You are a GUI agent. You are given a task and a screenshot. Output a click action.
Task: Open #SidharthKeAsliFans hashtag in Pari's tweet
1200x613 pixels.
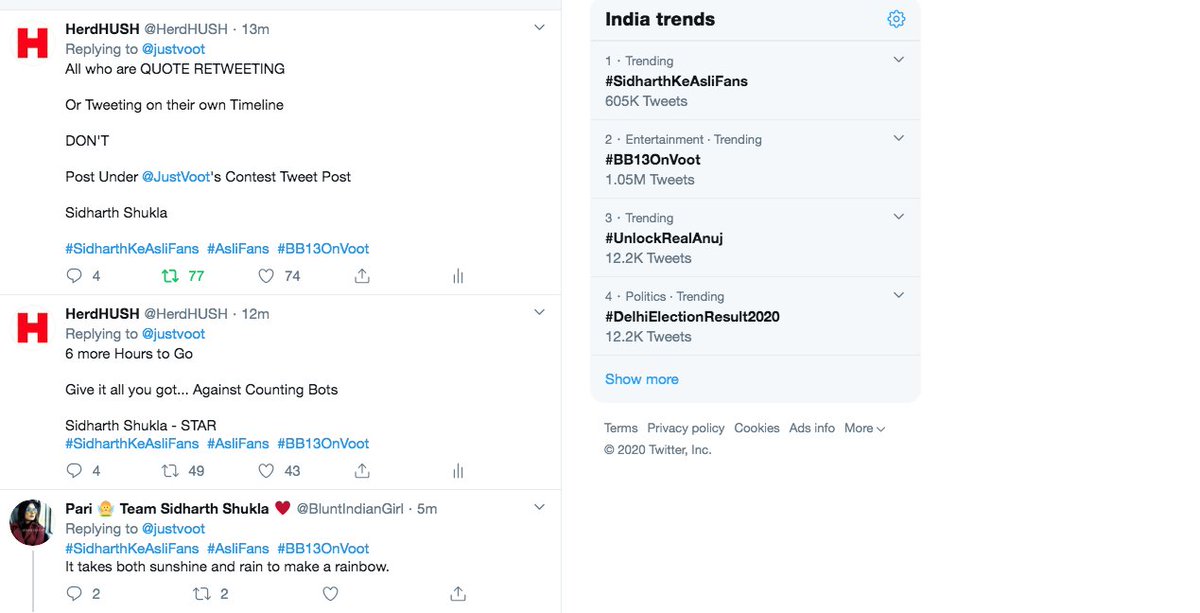(132, 549)
